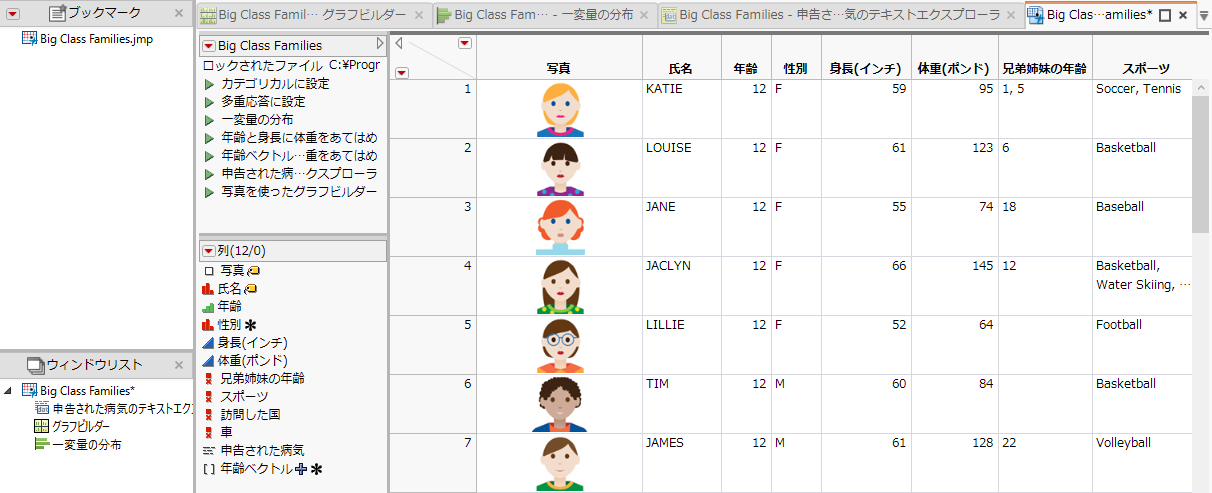Close the ブックマーク panel
This screenshot has width=1212, height=493.
[x=178, y=13]
